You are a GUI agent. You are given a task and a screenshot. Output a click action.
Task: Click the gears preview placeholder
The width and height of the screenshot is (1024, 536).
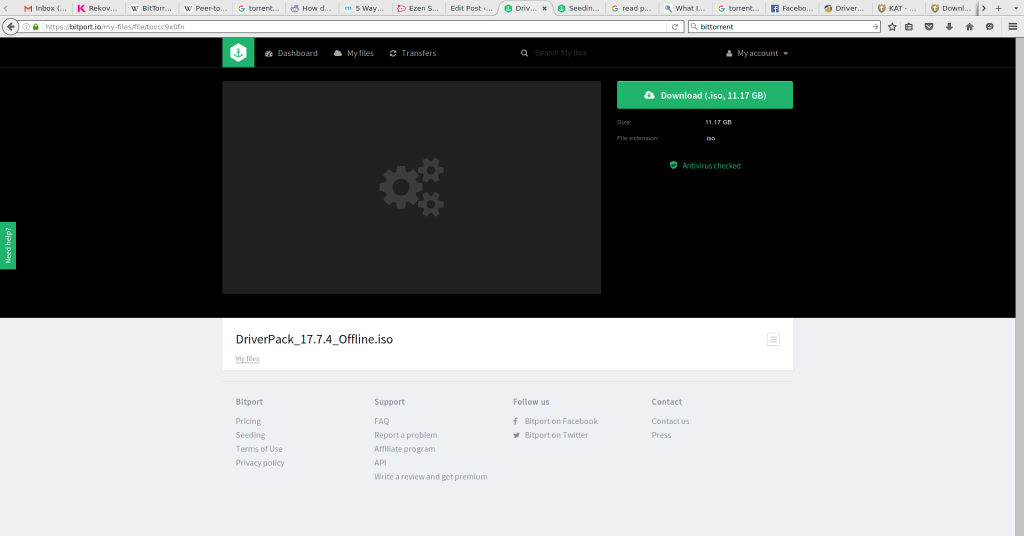(x=411, y=187)
